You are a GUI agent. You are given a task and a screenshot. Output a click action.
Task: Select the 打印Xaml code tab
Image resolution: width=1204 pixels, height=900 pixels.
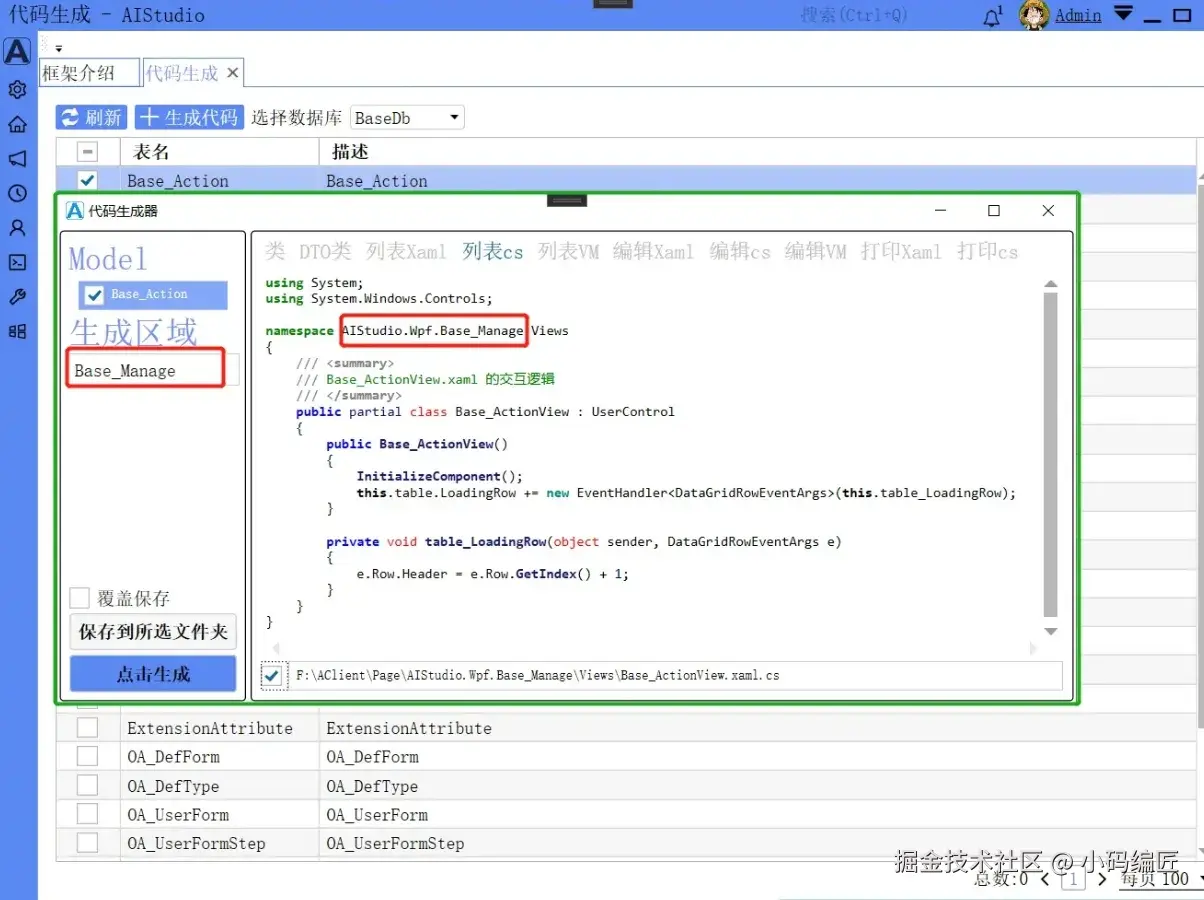point(901,252)
